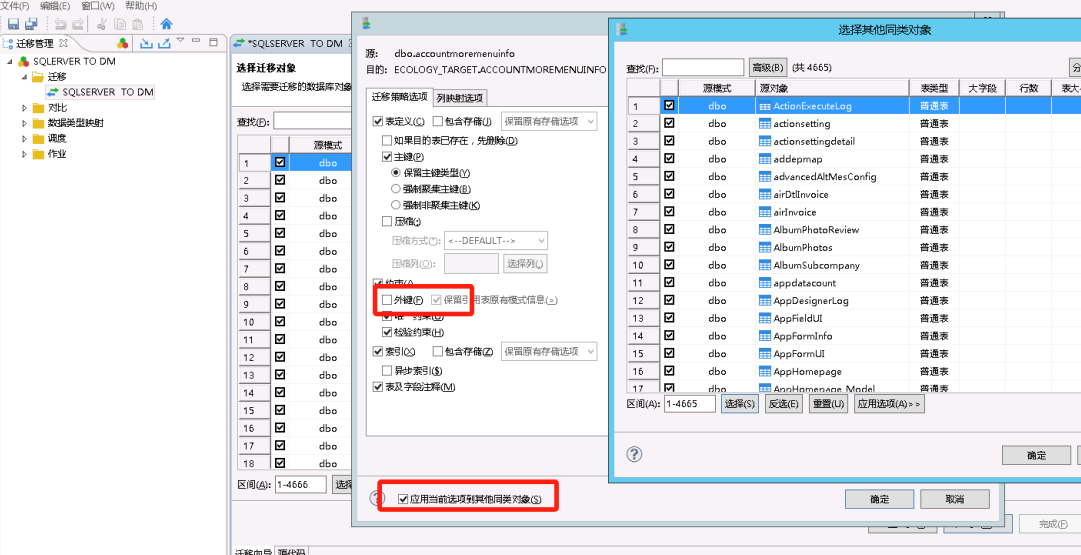Click the 调度 folder icon in the tree
1081x555 pixels.
pyautogui.click(x=38, y=139)
